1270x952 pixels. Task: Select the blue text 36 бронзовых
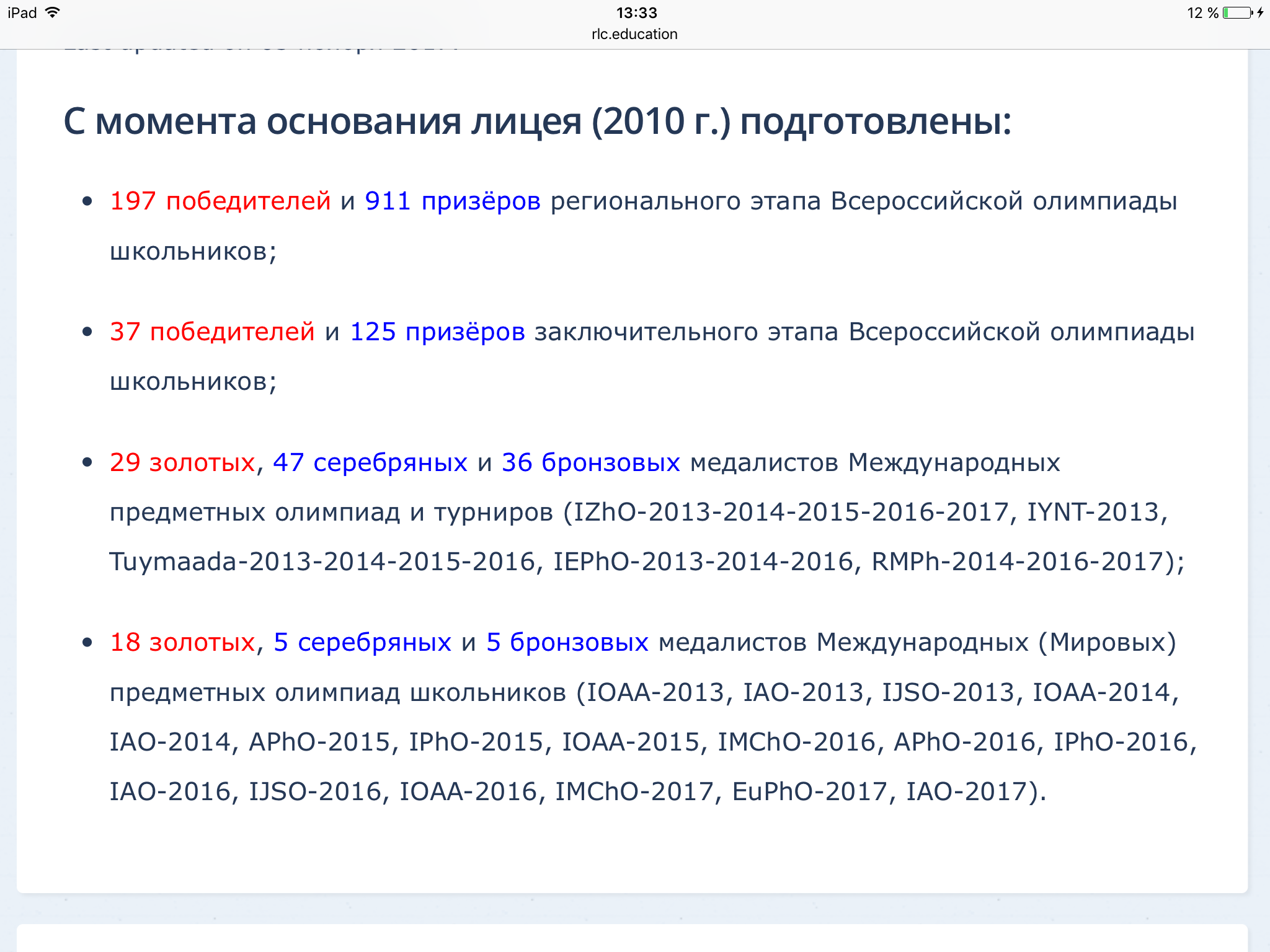pos(591,463)
